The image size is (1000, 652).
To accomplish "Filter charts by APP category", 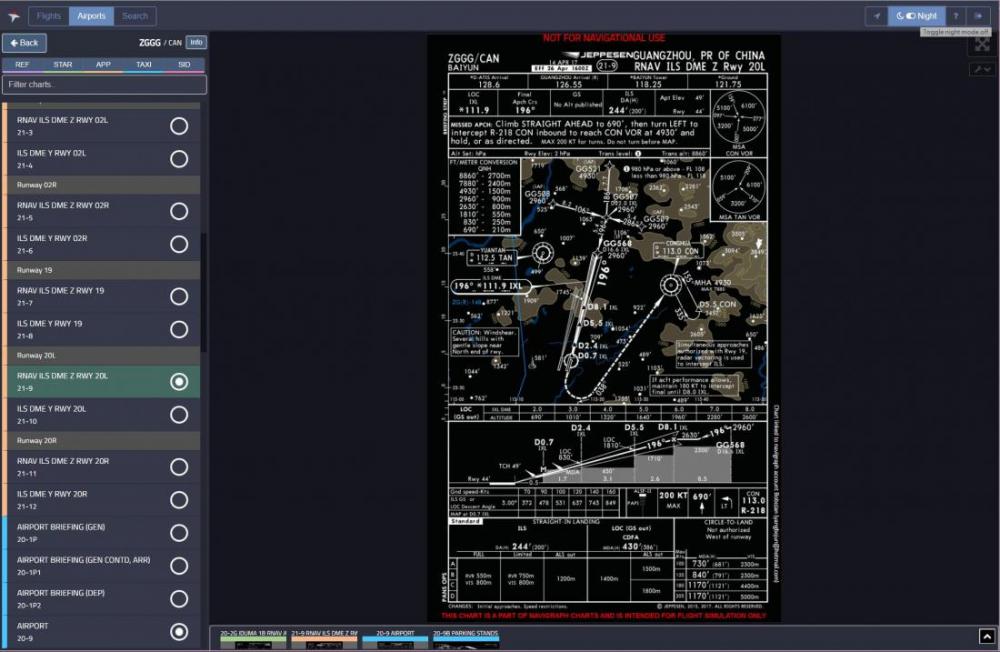I will click(103, 64).
